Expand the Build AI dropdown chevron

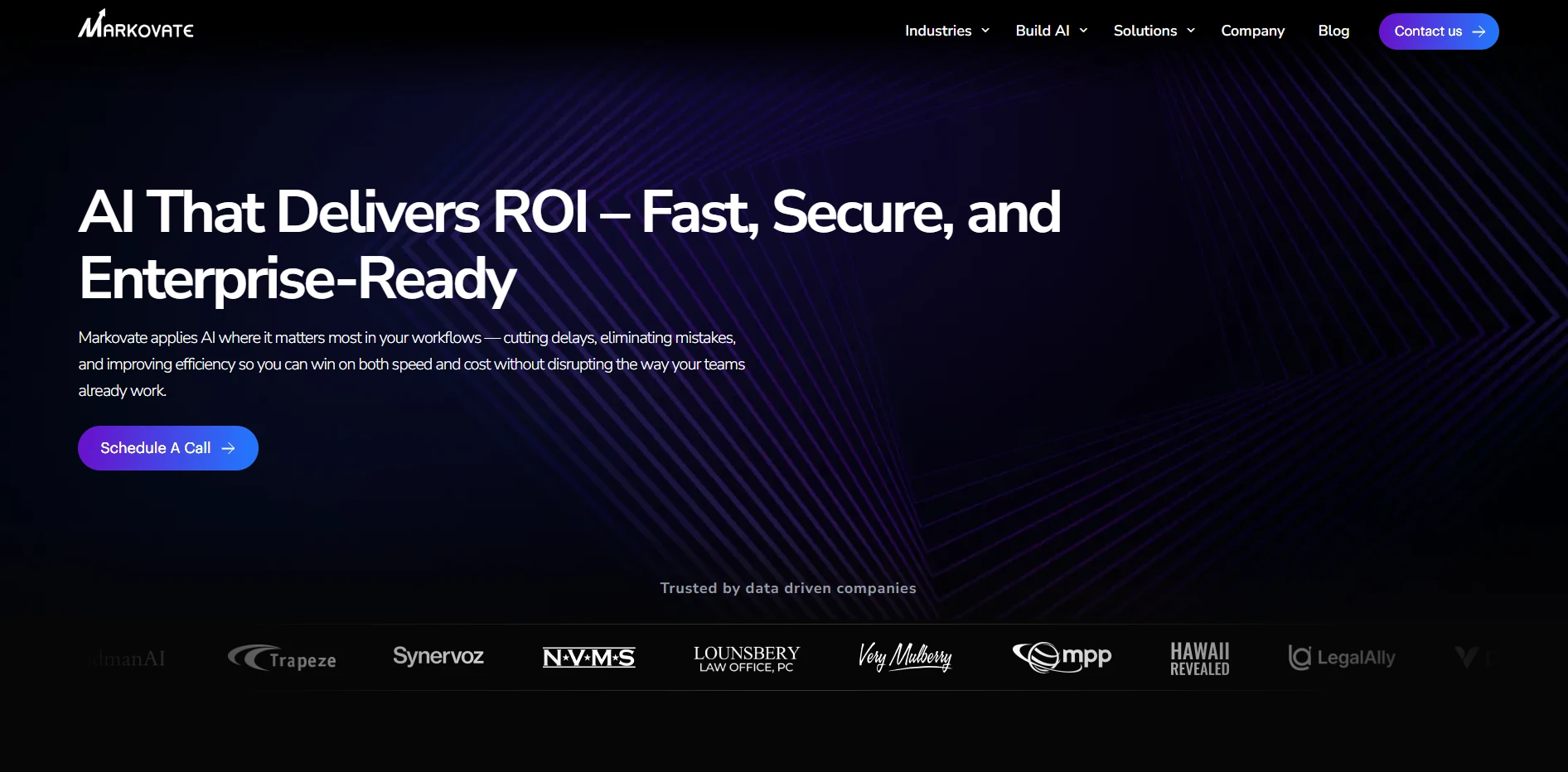(x=1083, y=31)
